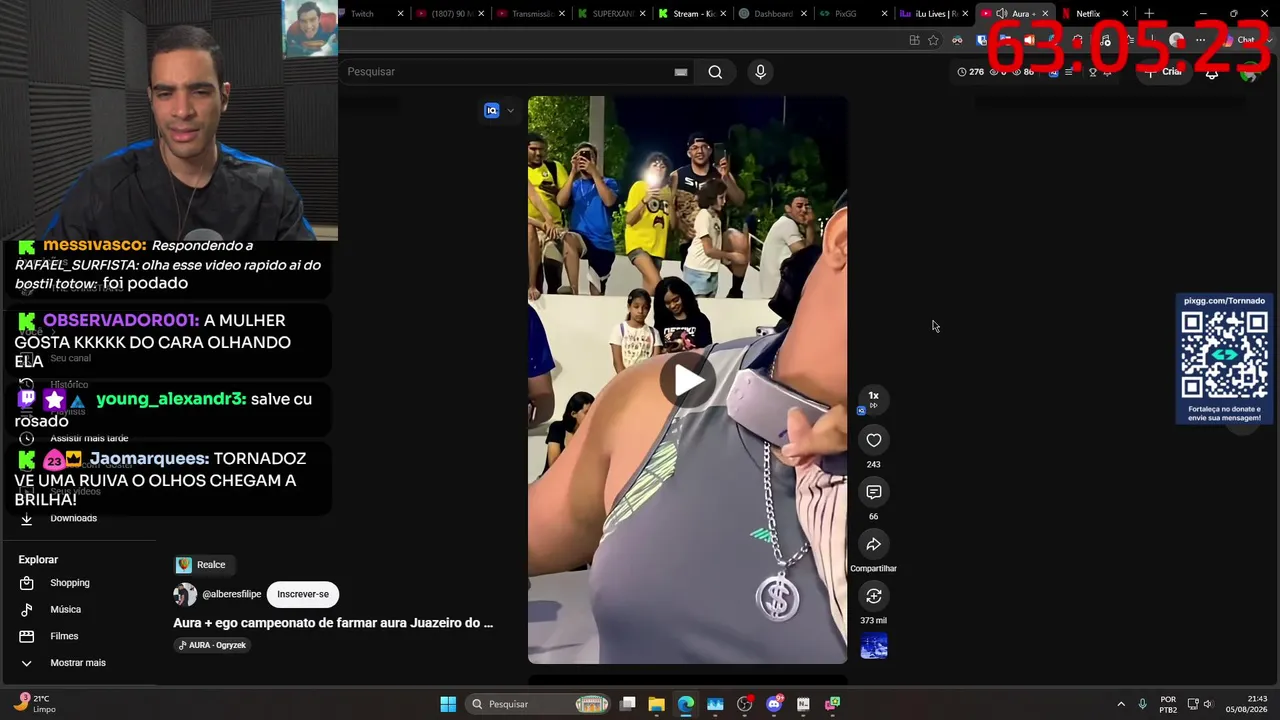The image size is (1280, 720).
Task: Share the Short via Compartilhar icon
Action: click(873, 544)
